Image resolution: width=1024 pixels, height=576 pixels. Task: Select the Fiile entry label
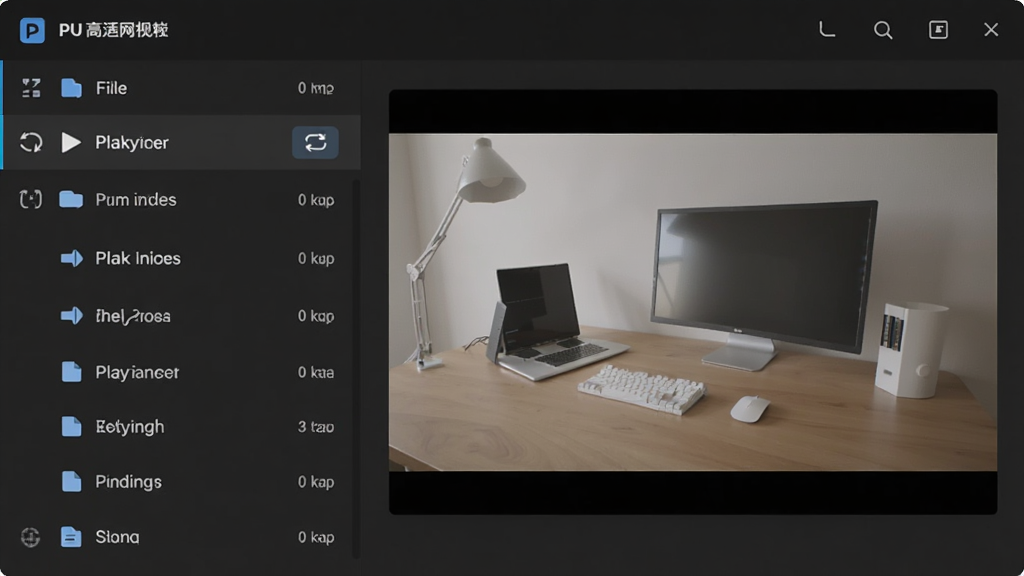click(x=111, y=88)
